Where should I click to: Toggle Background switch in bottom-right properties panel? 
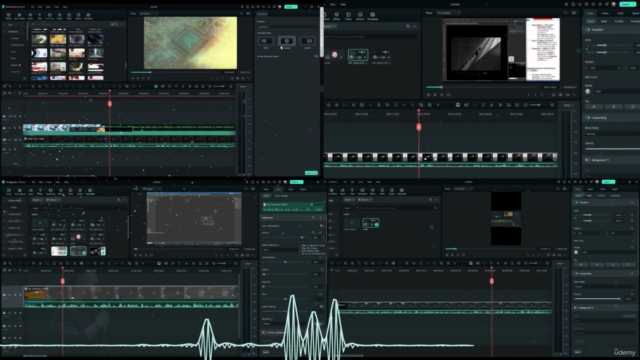(x=576, y=308)
